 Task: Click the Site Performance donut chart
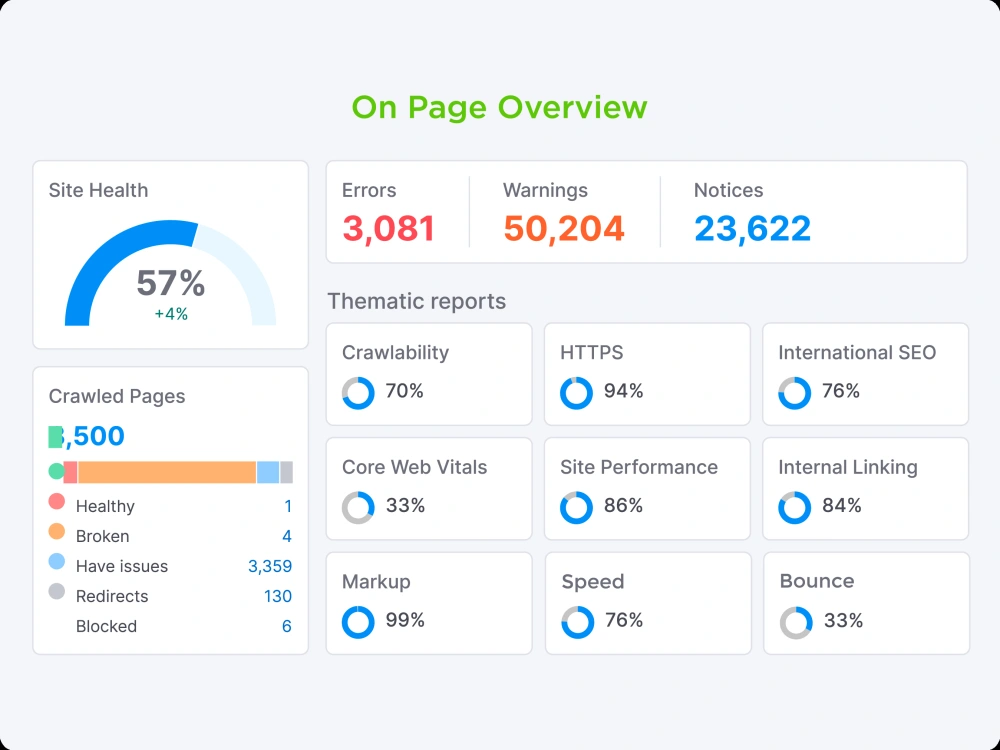pyautogui.click(x=576, y=508)
